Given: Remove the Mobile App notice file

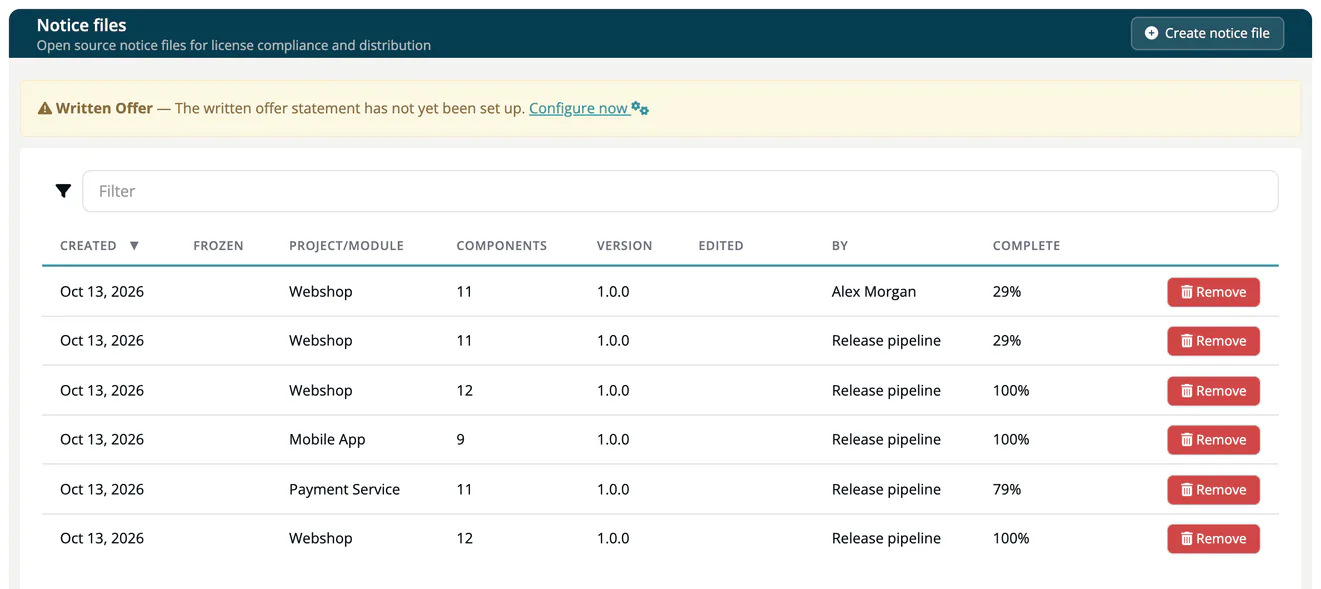Looking at the screenshot, I should pyautogui.click(x=1213, y=440).
